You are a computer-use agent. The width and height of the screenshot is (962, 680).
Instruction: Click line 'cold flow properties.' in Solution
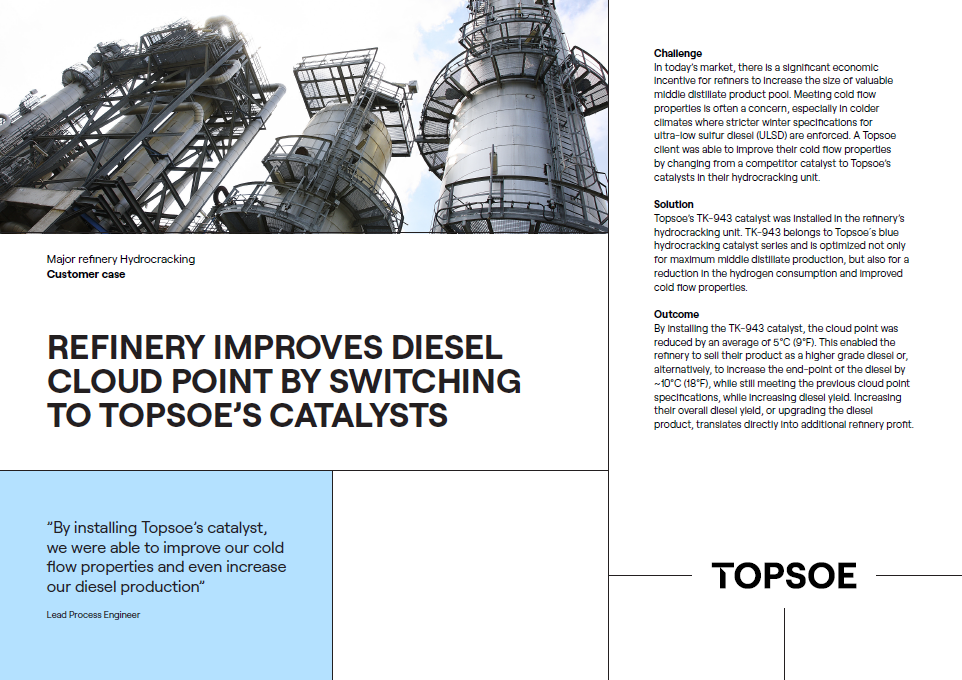point(701,287)
